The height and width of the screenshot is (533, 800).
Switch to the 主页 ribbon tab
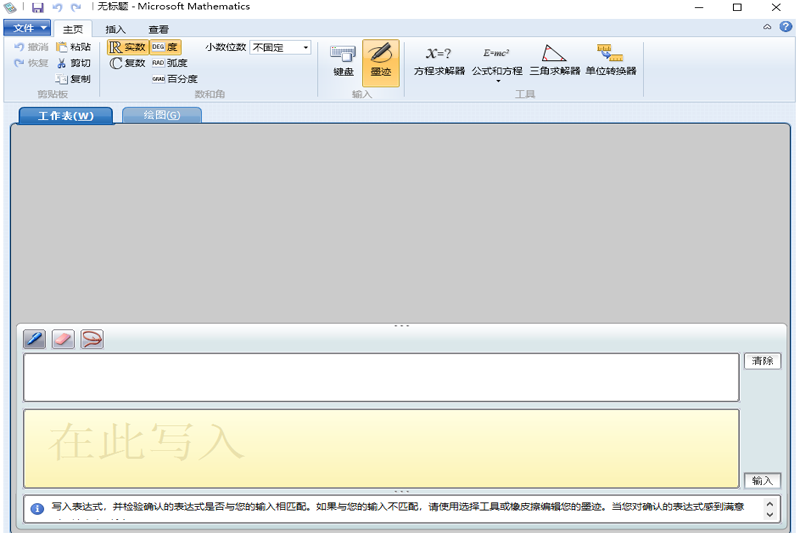click(x=72, y=29)
